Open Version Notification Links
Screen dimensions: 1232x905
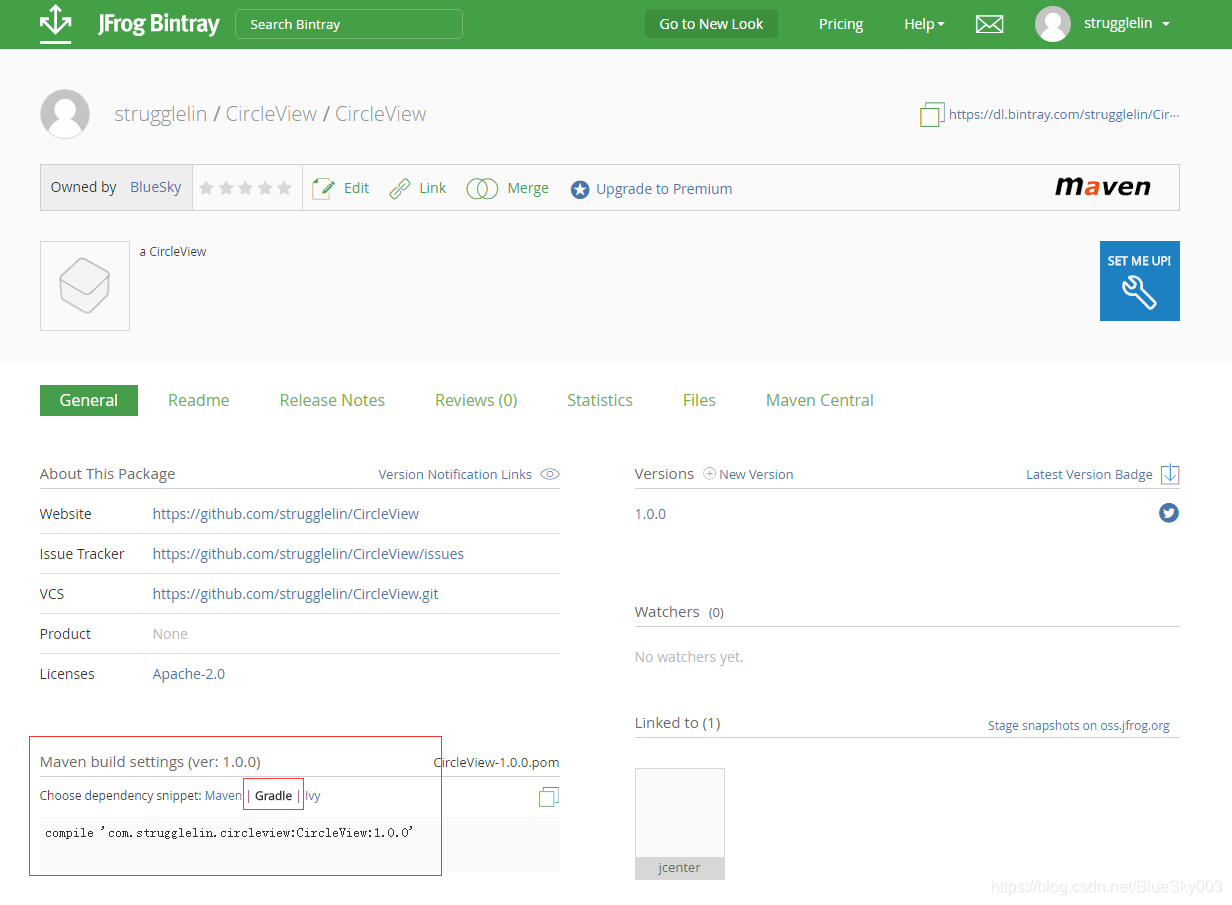[455, 474]
